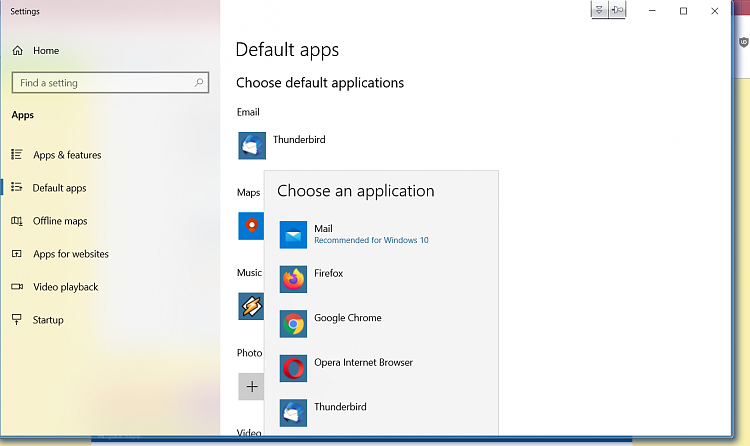This screenshot has width=750, height=446.
Task: Click the pin icon in the title bar
Action: [617, 10]
